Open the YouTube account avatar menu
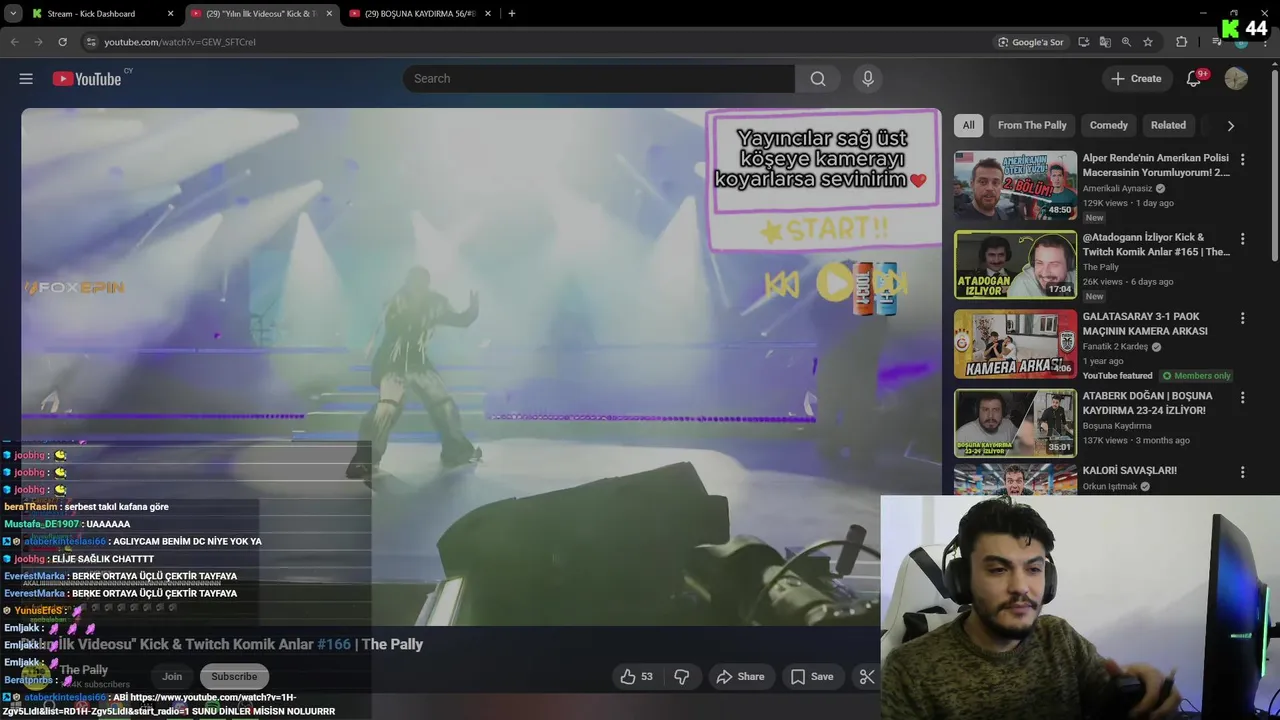 [x=1236, y=79]
